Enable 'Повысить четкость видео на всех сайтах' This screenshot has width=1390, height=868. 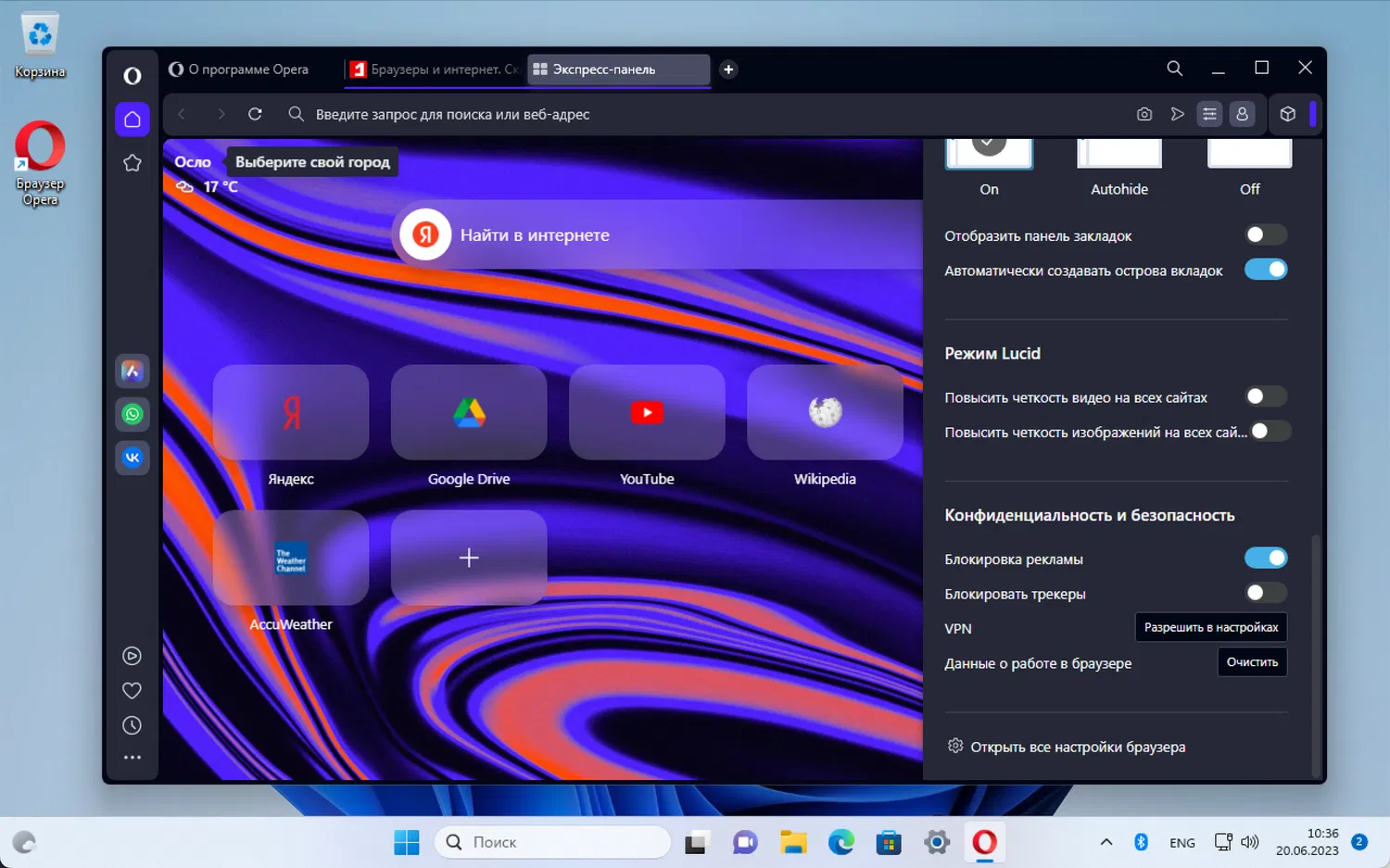click(x=1266, y=396)
